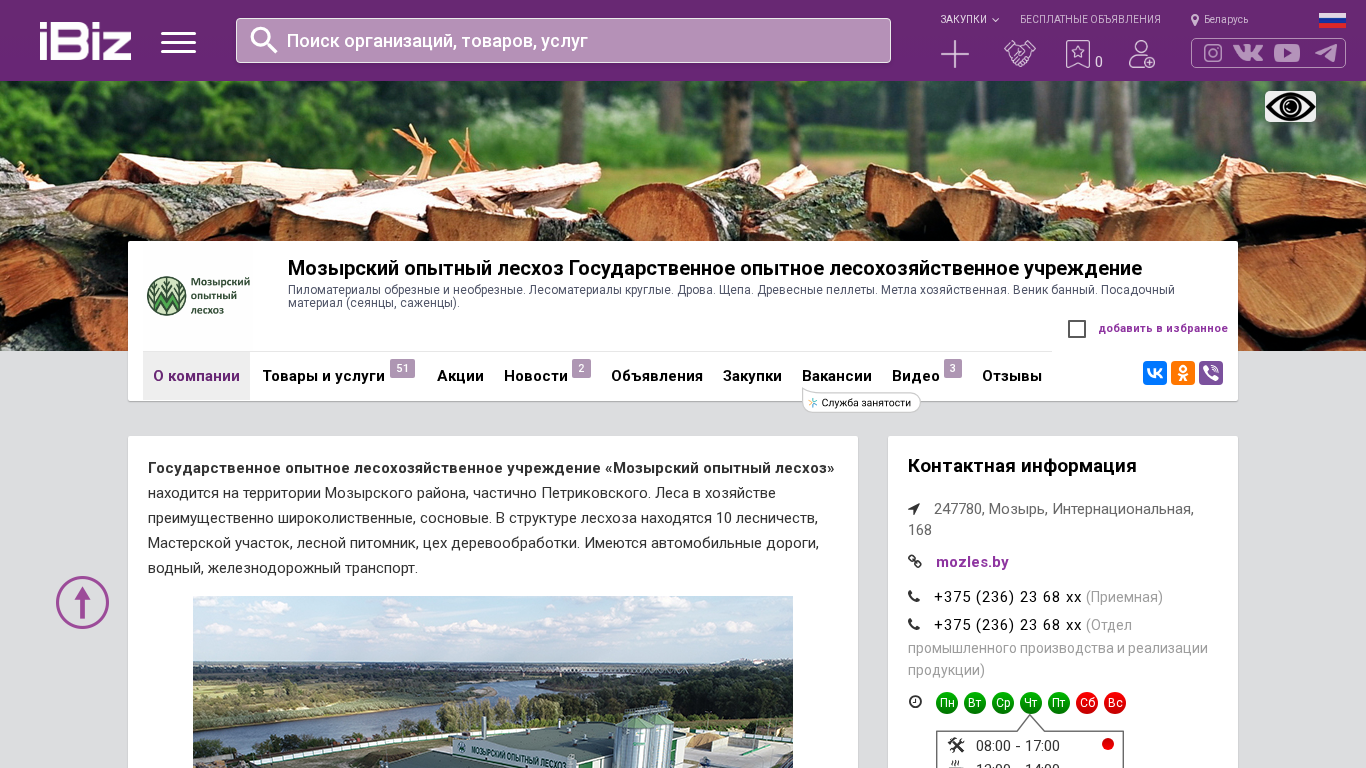Switch to the Акции tab
The width and height of the screenshot is (1366, 768).
(460, 376)
